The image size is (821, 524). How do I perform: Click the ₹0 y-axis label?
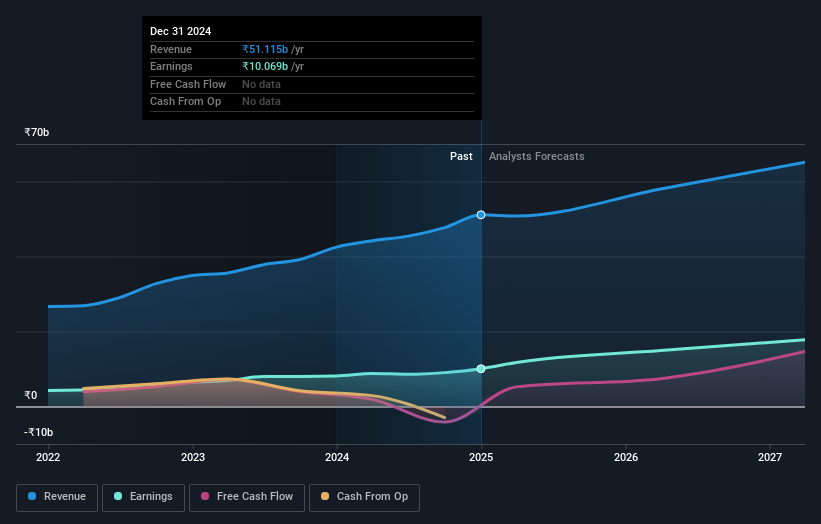click(31, 395)
